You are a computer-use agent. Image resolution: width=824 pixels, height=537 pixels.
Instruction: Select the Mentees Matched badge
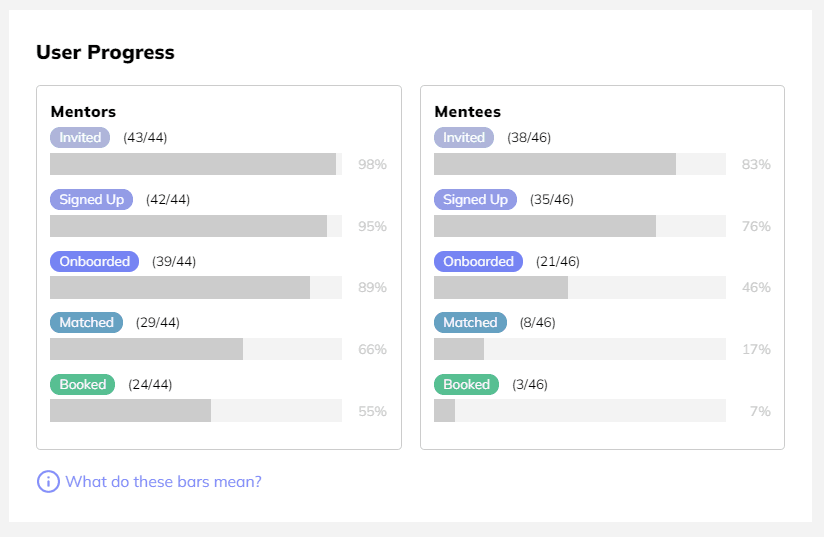(x=470, y=323)
